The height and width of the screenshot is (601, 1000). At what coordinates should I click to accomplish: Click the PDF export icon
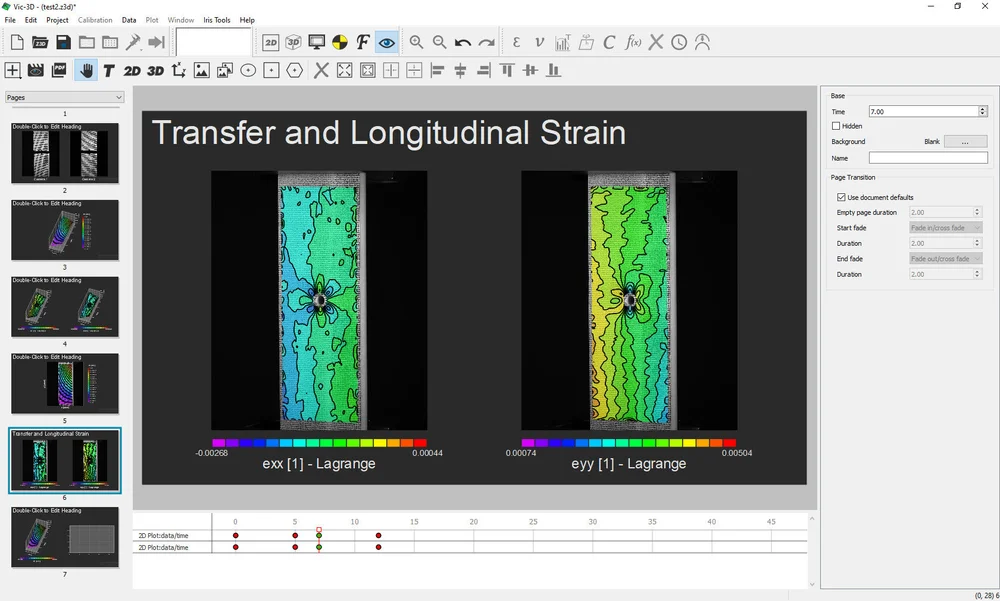[x=60, y=70]
